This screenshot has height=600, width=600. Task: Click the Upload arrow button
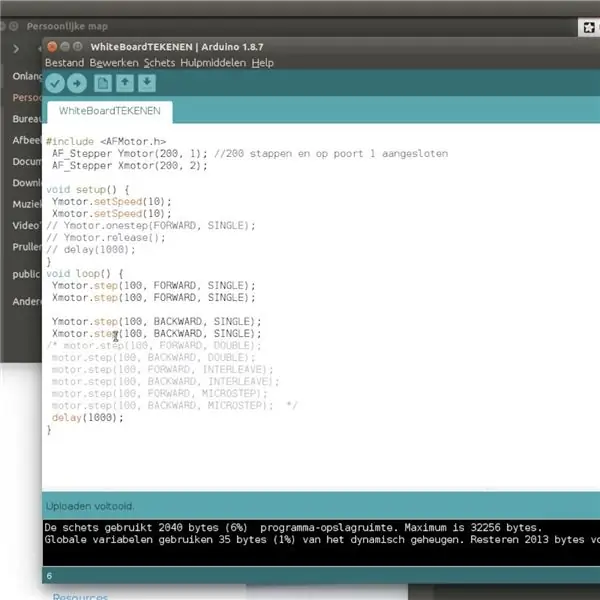(77, 83)
